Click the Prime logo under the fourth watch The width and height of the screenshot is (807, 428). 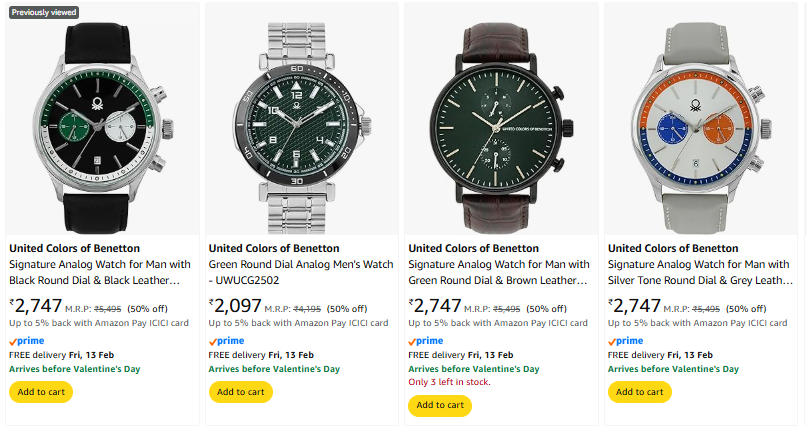click(626, 341)
